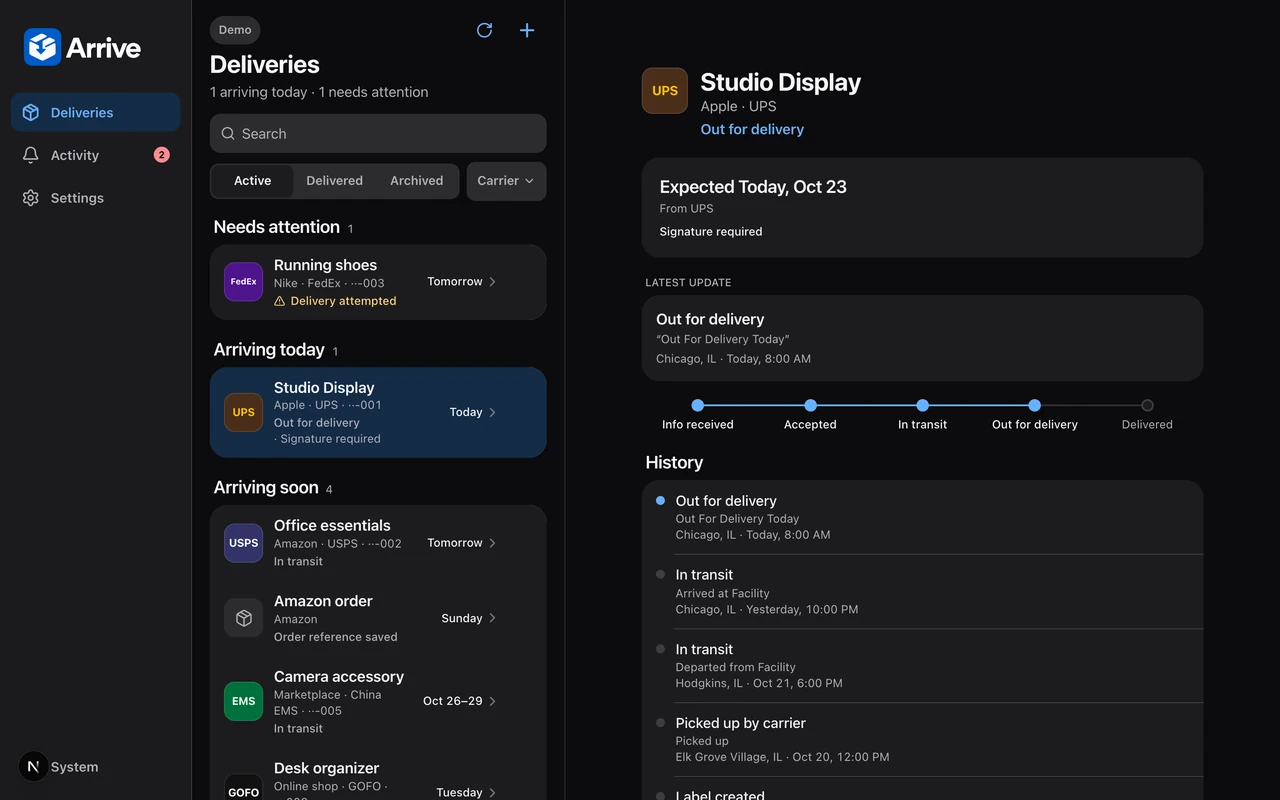The width and height of the screenshot is (1280, 800).
Task: Click the Delivery attempted warning icon
Action: (280, 301)
